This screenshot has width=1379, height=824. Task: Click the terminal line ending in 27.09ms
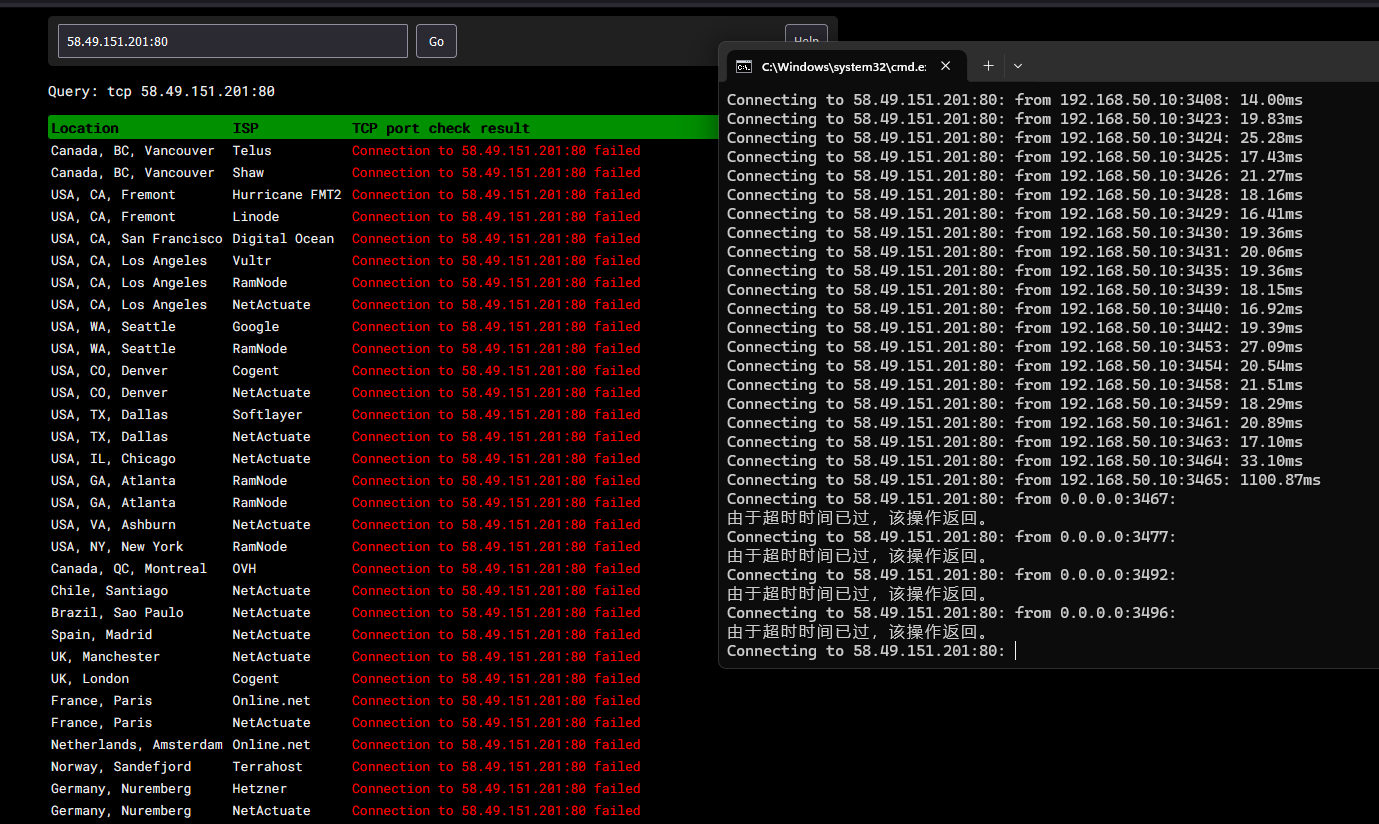(1015, 347)
